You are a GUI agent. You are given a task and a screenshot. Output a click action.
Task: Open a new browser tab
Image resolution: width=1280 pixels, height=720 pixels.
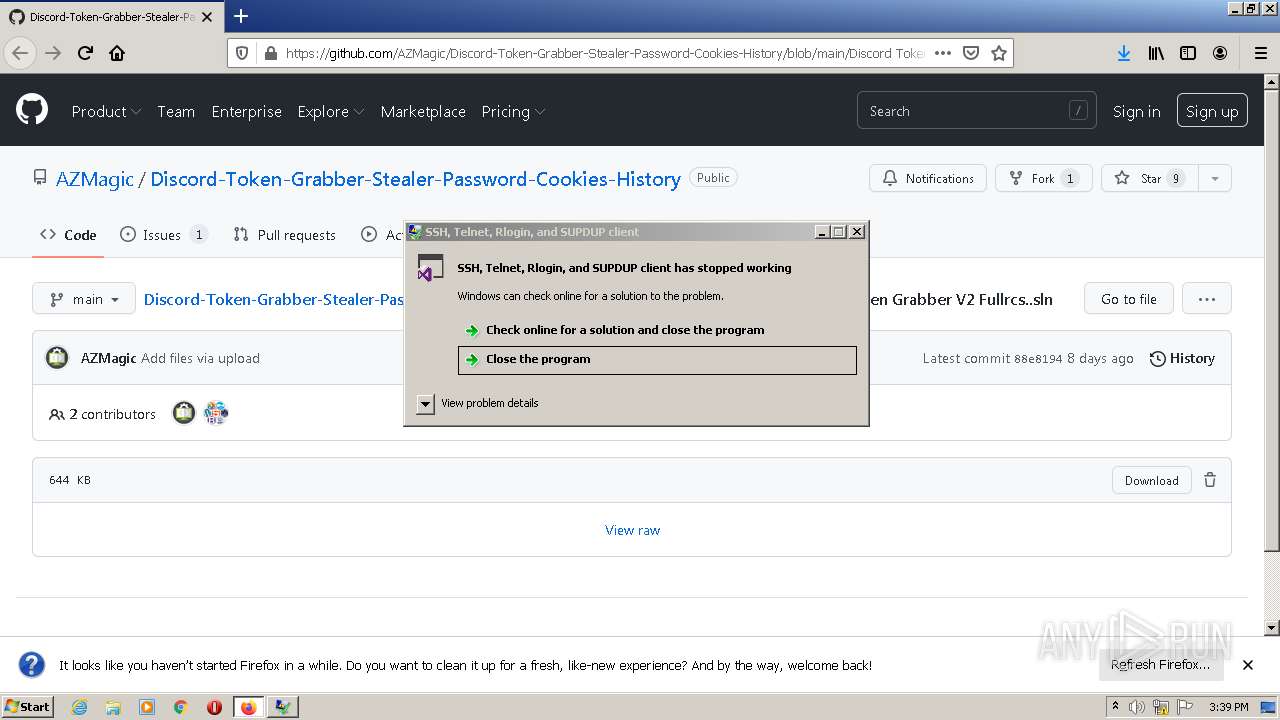(240, 16)
